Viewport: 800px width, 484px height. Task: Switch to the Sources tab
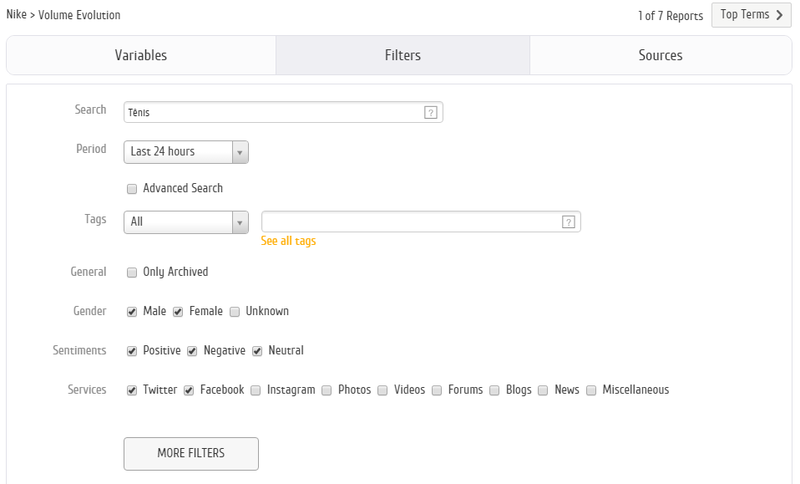pyautogui.click(x=660, y=56)
